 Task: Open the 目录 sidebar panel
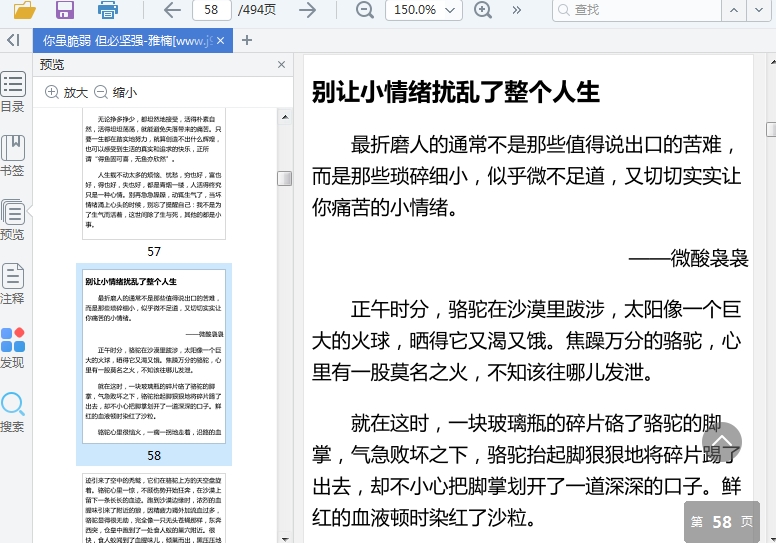click(x=13, y=93)
